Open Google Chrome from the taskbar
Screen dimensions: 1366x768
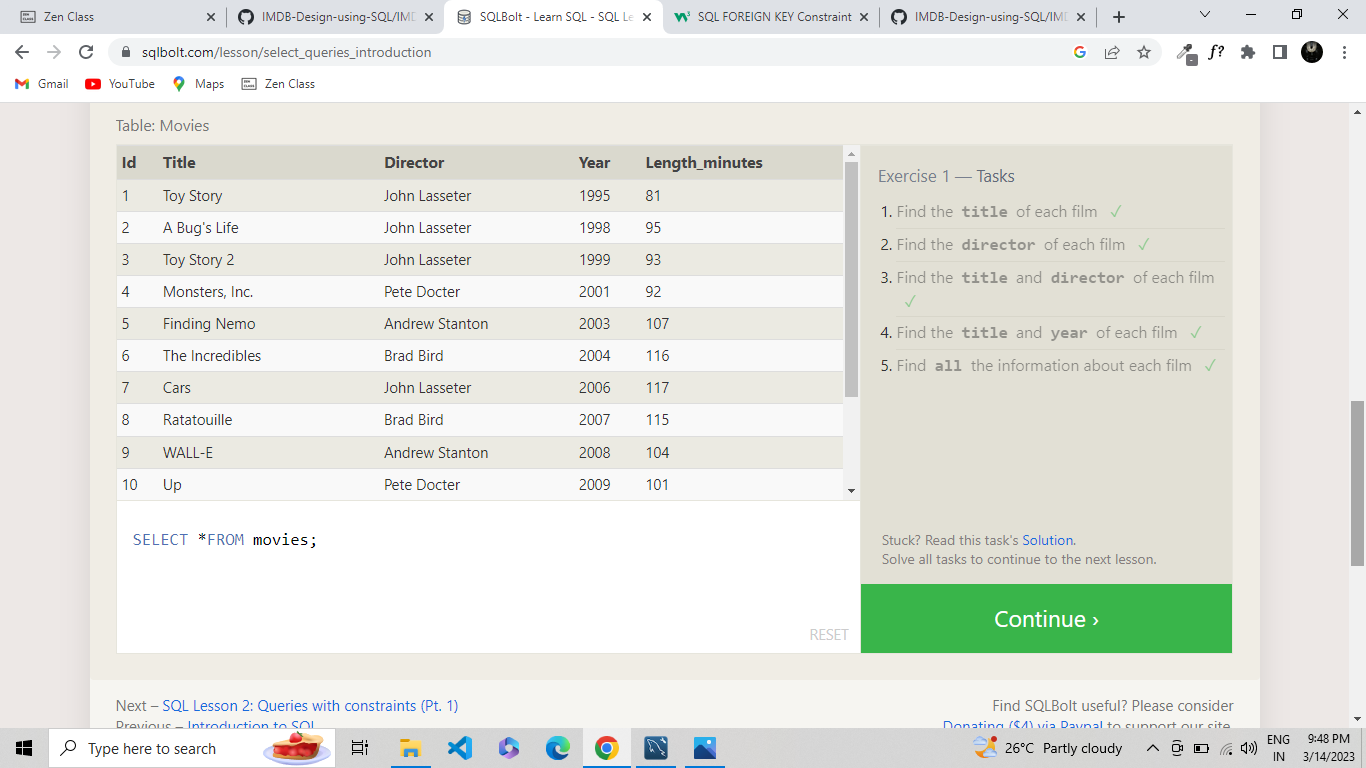pyautogui.click(x=606, y=748)
